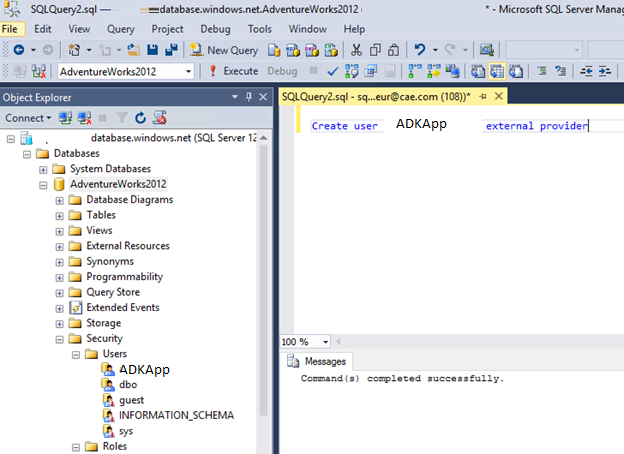Open the zoom 100 % dropdown
624x454 pixels.
tap(325, 342)
